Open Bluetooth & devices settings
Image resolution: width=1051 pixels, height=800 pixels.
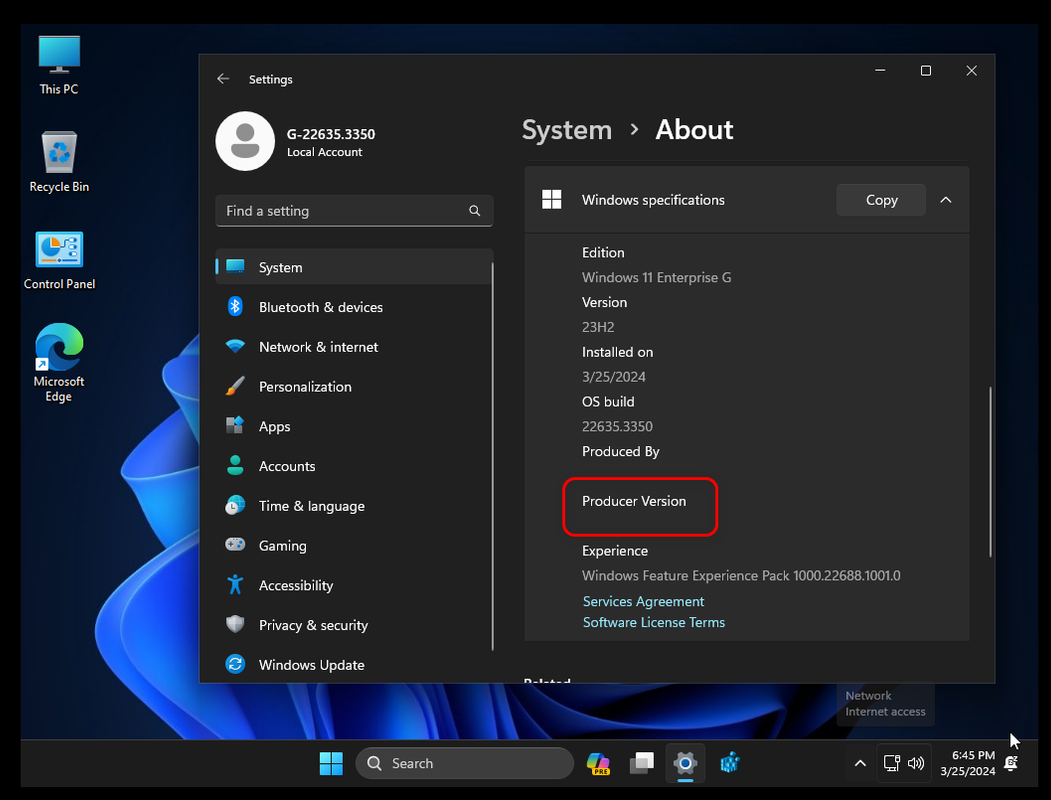point(354,307)
